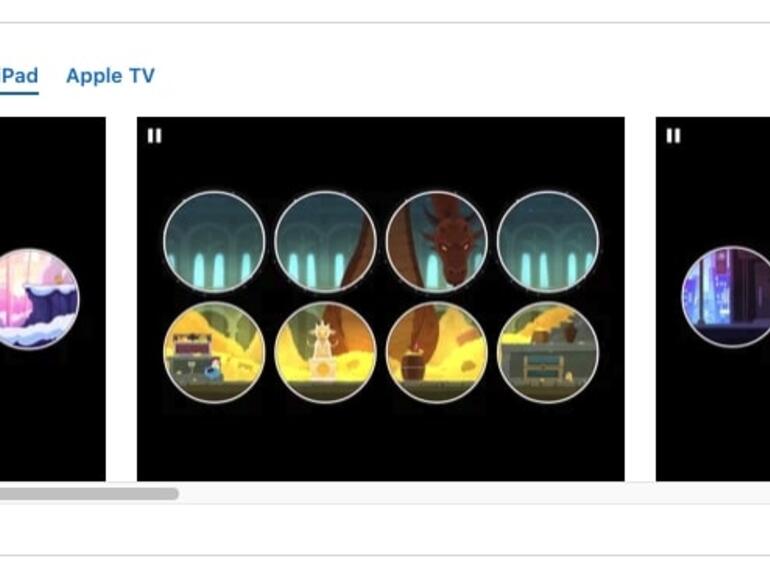Open the center video preview
This screenshot has width=770, height=578.
(x=381, y=299)
